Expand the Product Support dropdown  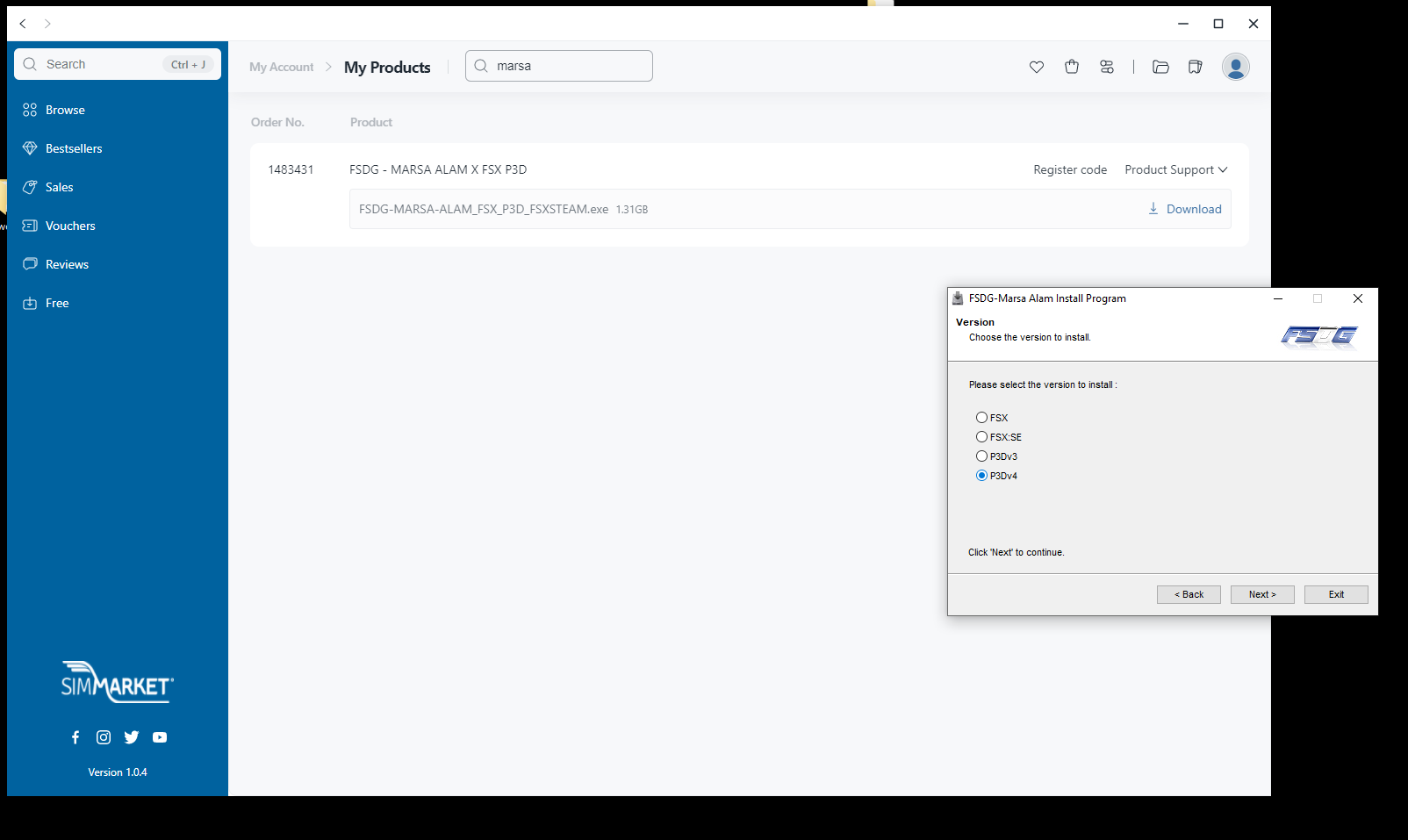(x=1175, y=169)
